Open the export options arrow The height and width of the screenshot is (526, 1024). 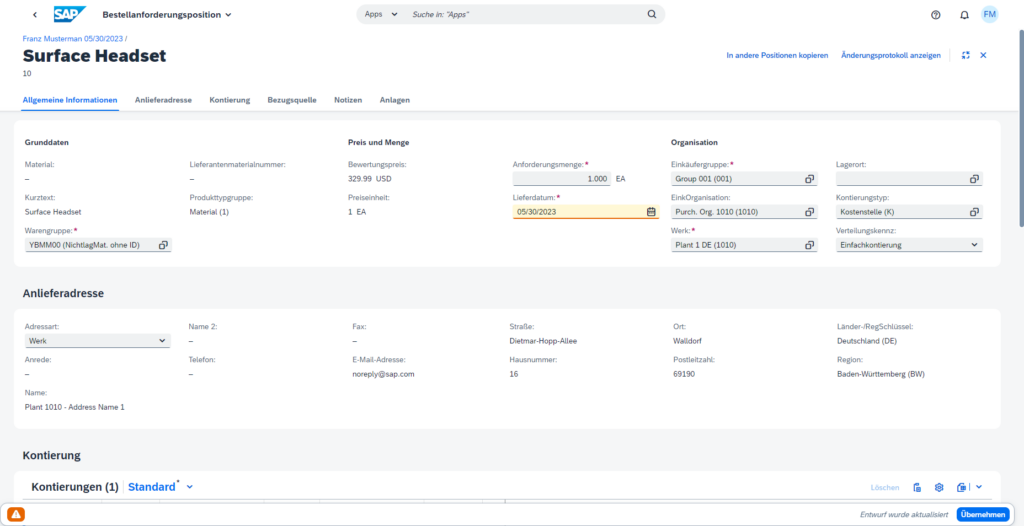pyautogui.click(x=978, y=487)
